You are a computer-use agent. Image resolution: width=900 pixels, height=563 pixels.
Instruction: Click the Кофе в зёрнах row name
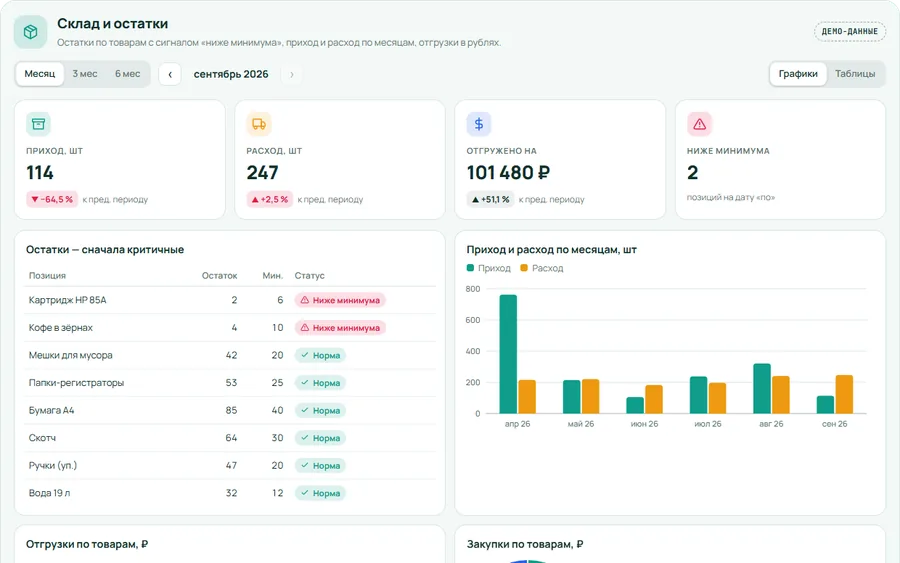(60, 328)
